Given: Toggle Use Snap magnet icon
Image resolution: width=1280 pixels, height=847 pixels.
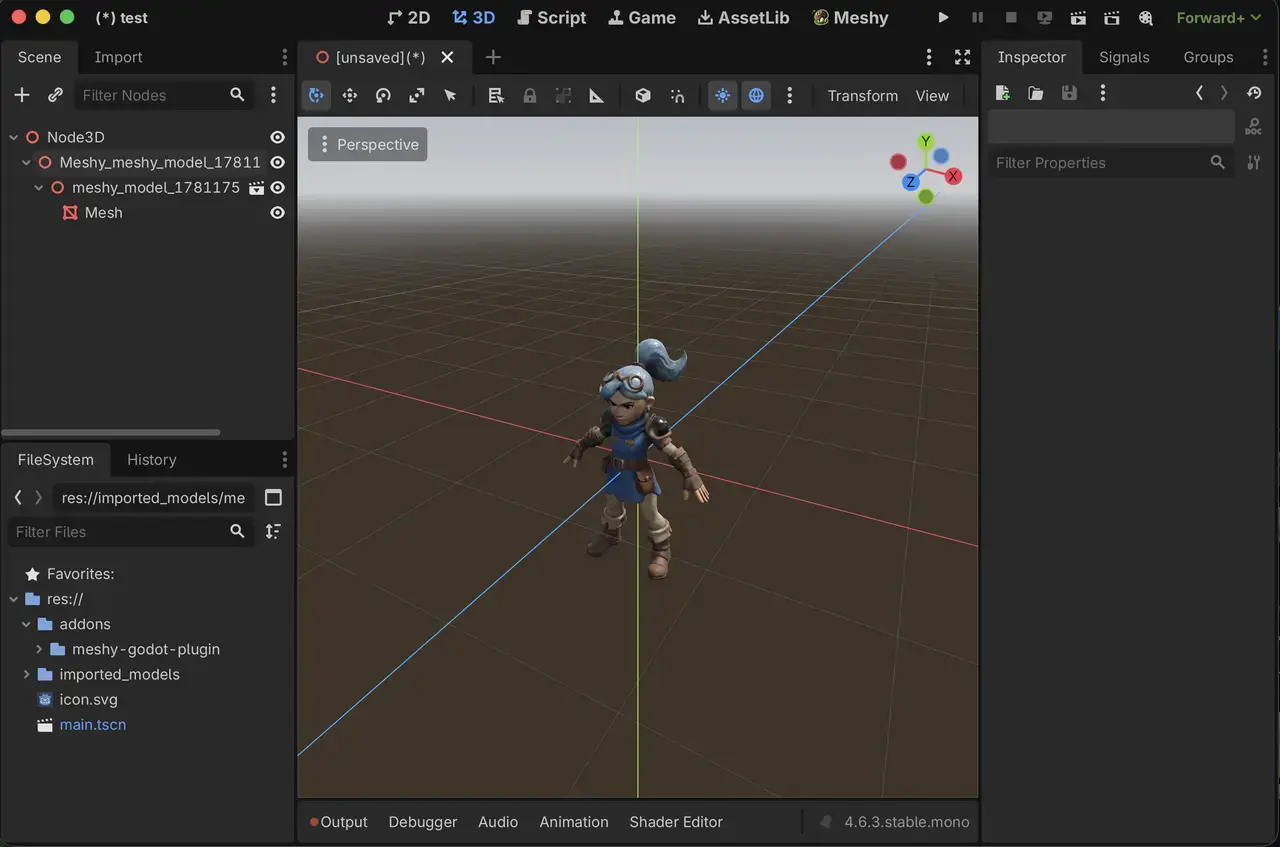Looking at the screenshot, I should (677, 95).
